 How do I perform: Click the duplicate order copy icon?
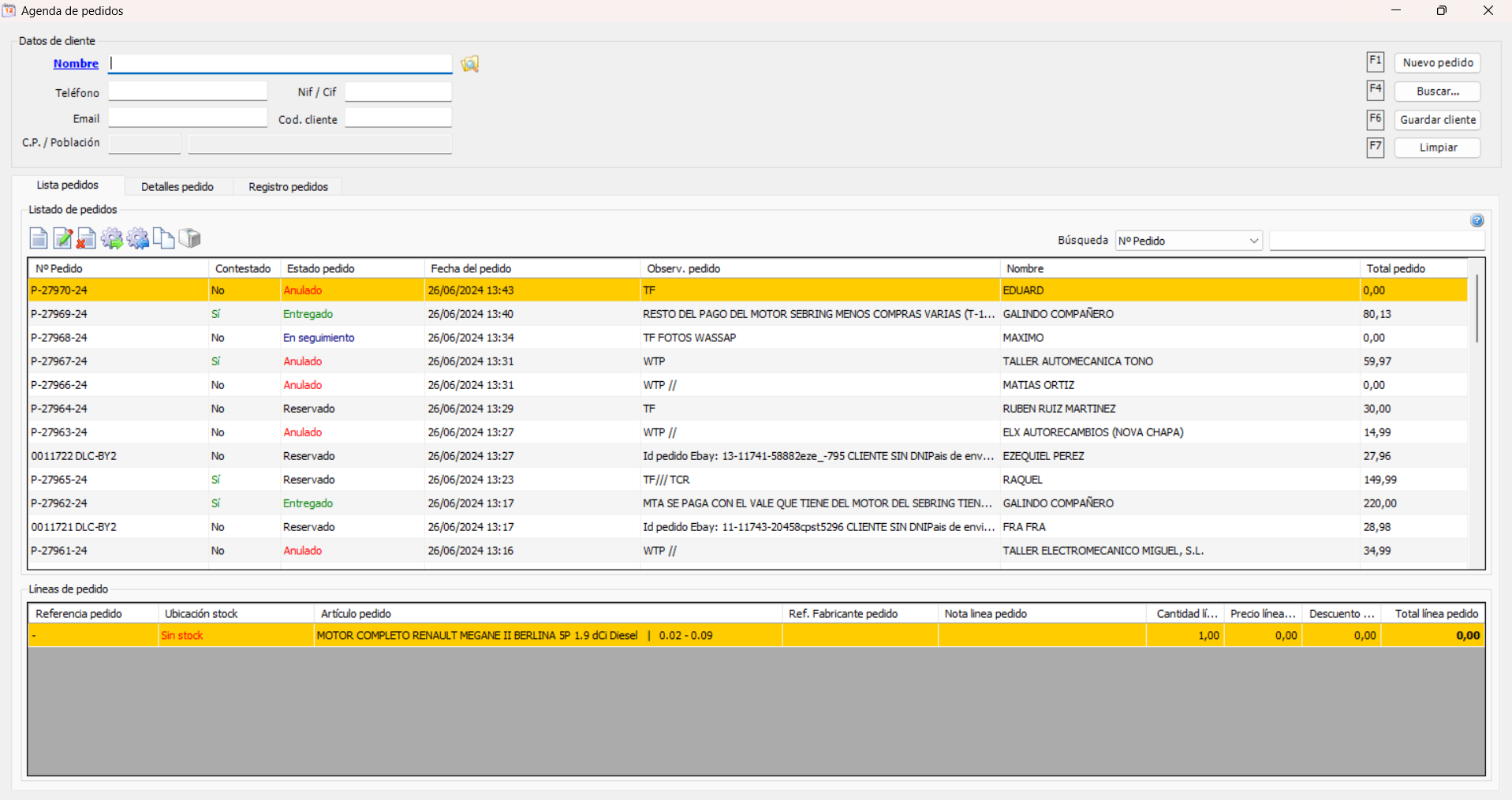[x=163, y=238]
